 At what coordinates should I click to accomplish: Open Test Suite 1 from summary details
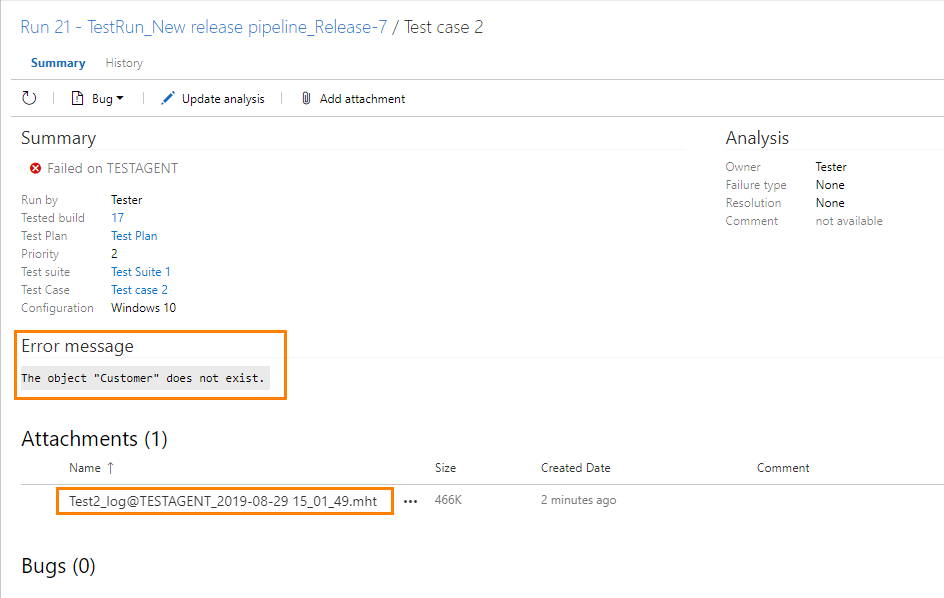pos(140,271)
